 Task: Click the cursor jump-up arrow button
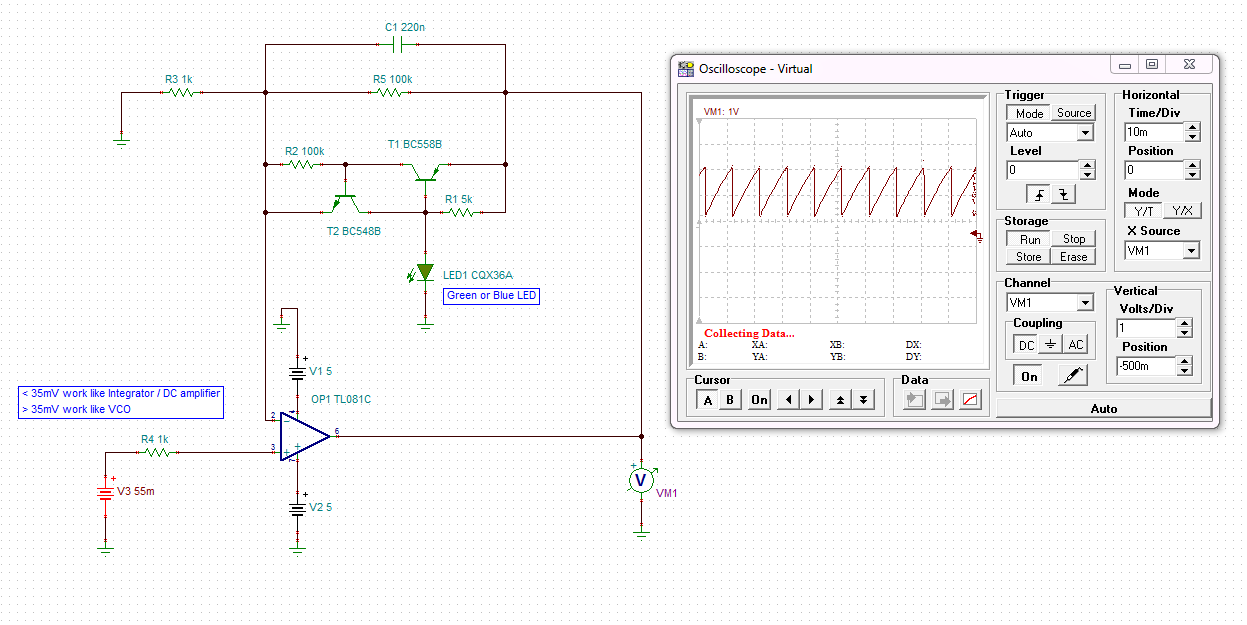pos(840,400)
